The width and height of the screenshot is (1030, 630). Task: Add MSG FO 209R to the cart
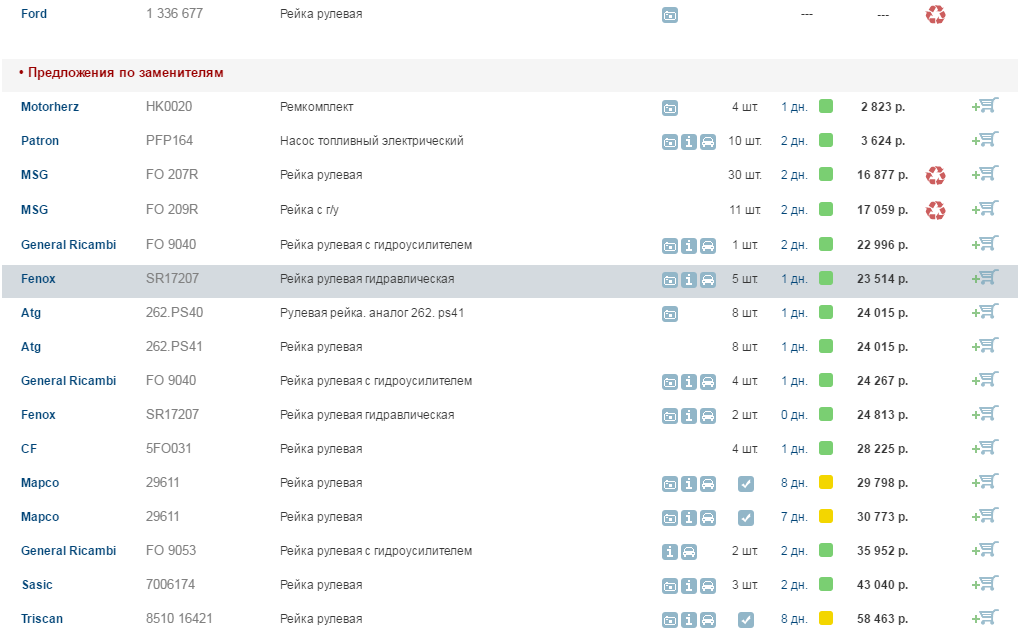click(985, 209)
